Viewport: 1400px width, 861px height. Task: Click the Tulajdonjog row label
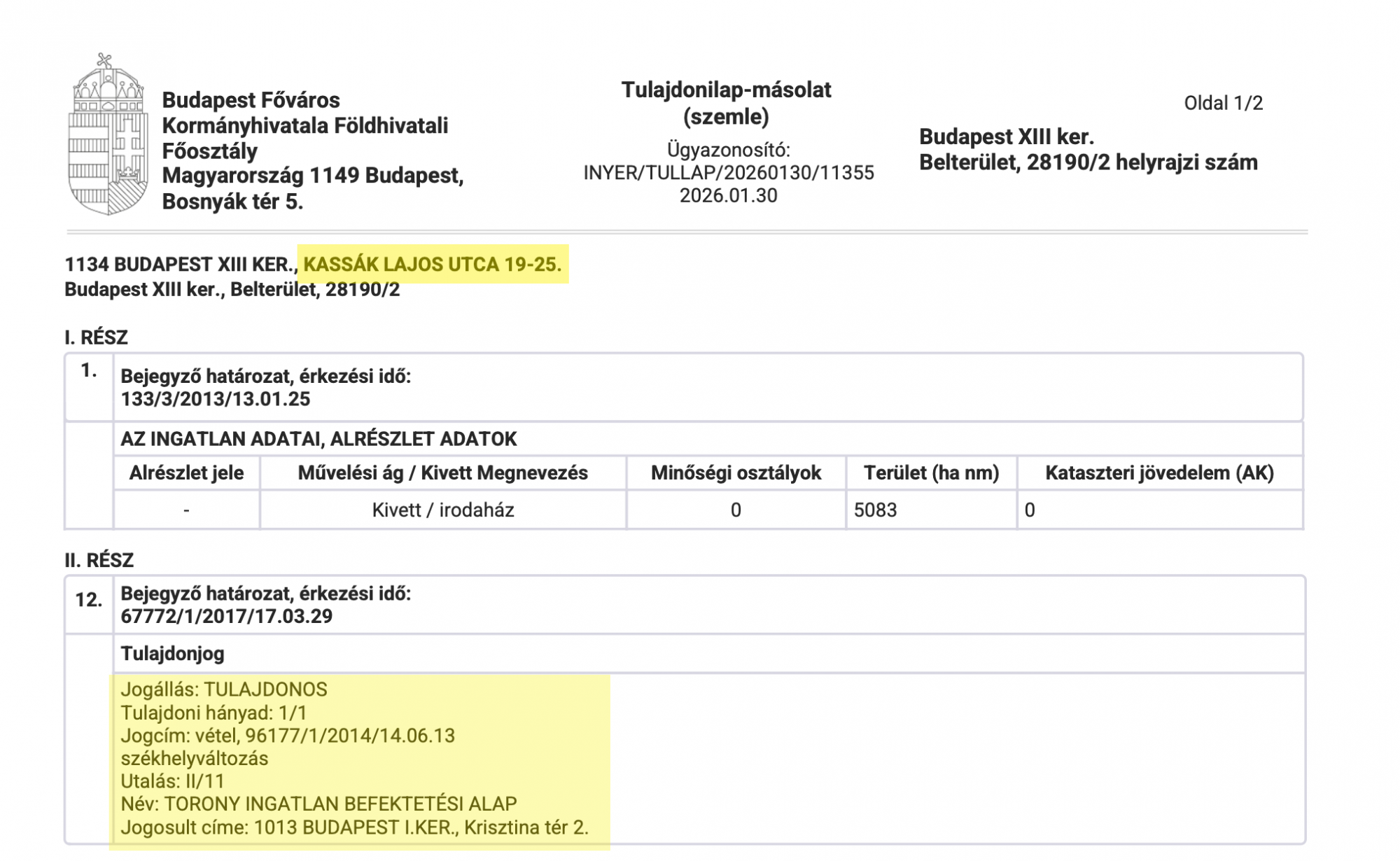point(172,654)
